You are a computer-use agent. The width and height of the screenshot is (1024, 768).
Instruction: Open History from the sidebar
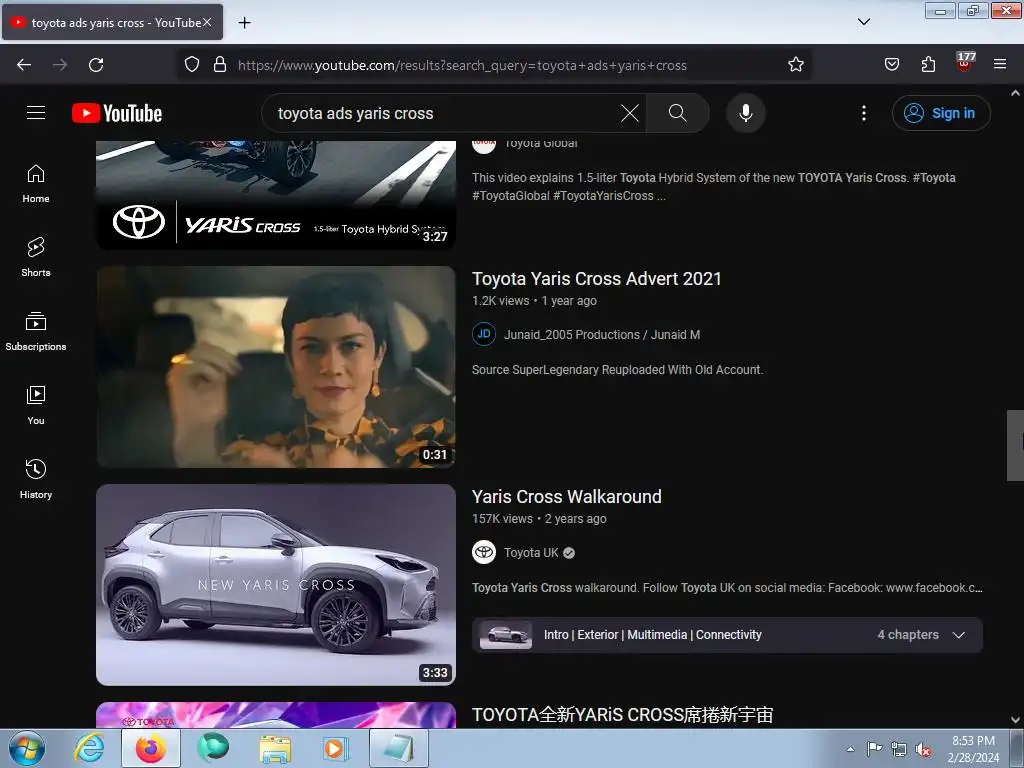pos(36,479)
